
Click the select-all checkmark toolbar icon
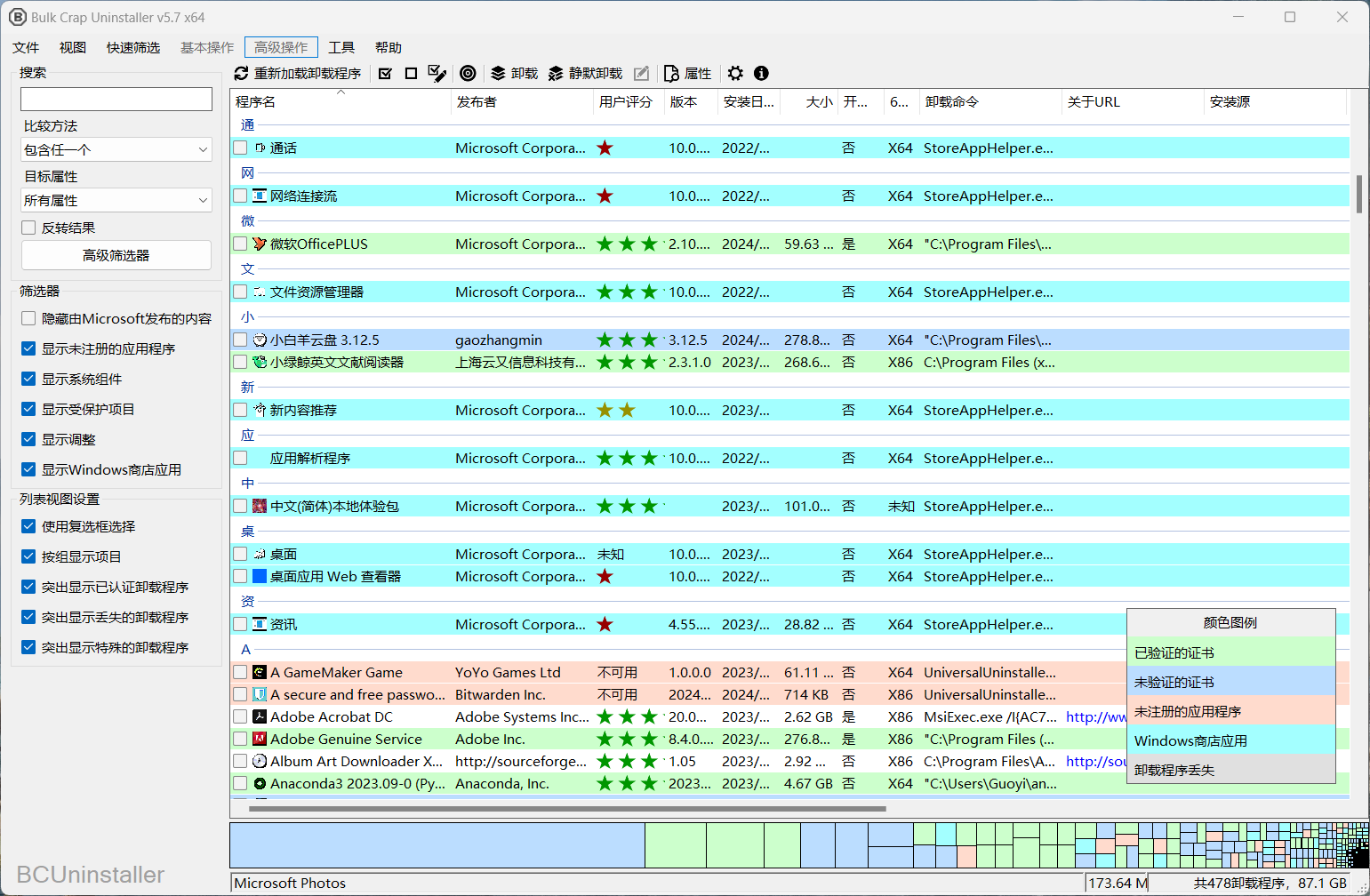(x=385, y=73)
